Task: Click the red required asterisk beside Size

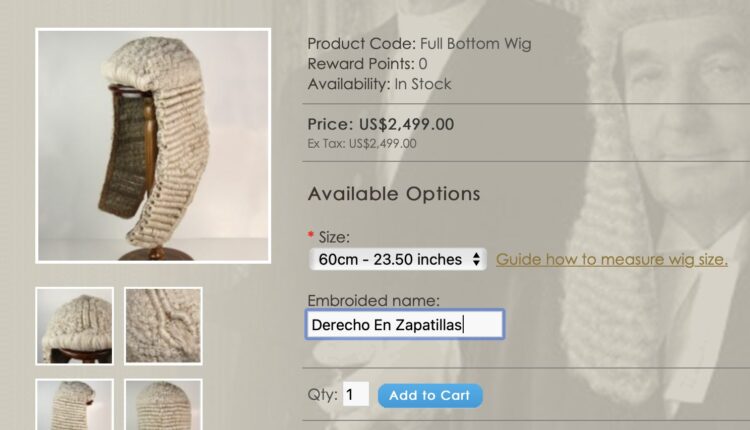Action: pos(311,234)
